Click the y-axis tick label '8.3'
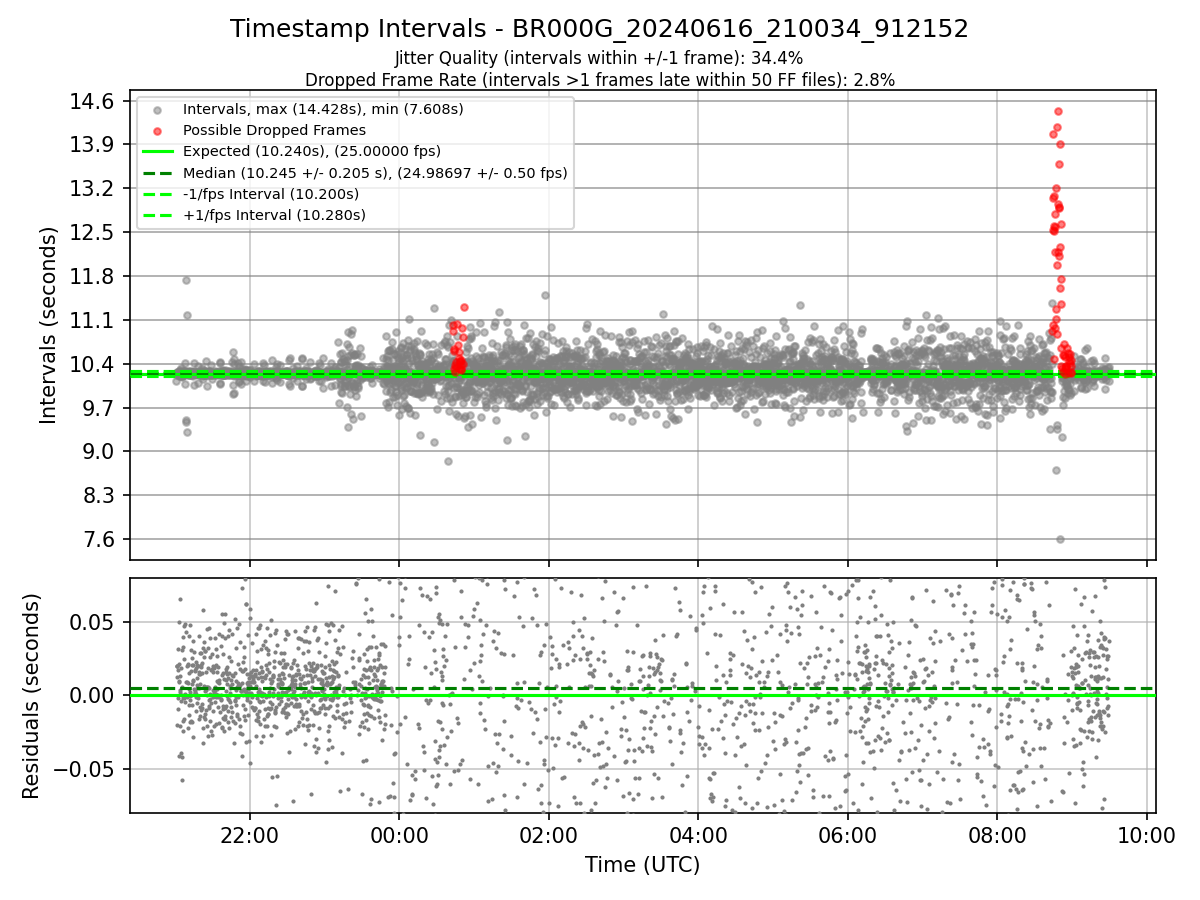Image resolution: width=1200 pixels, height=900 pixels. tap(98, 496)
